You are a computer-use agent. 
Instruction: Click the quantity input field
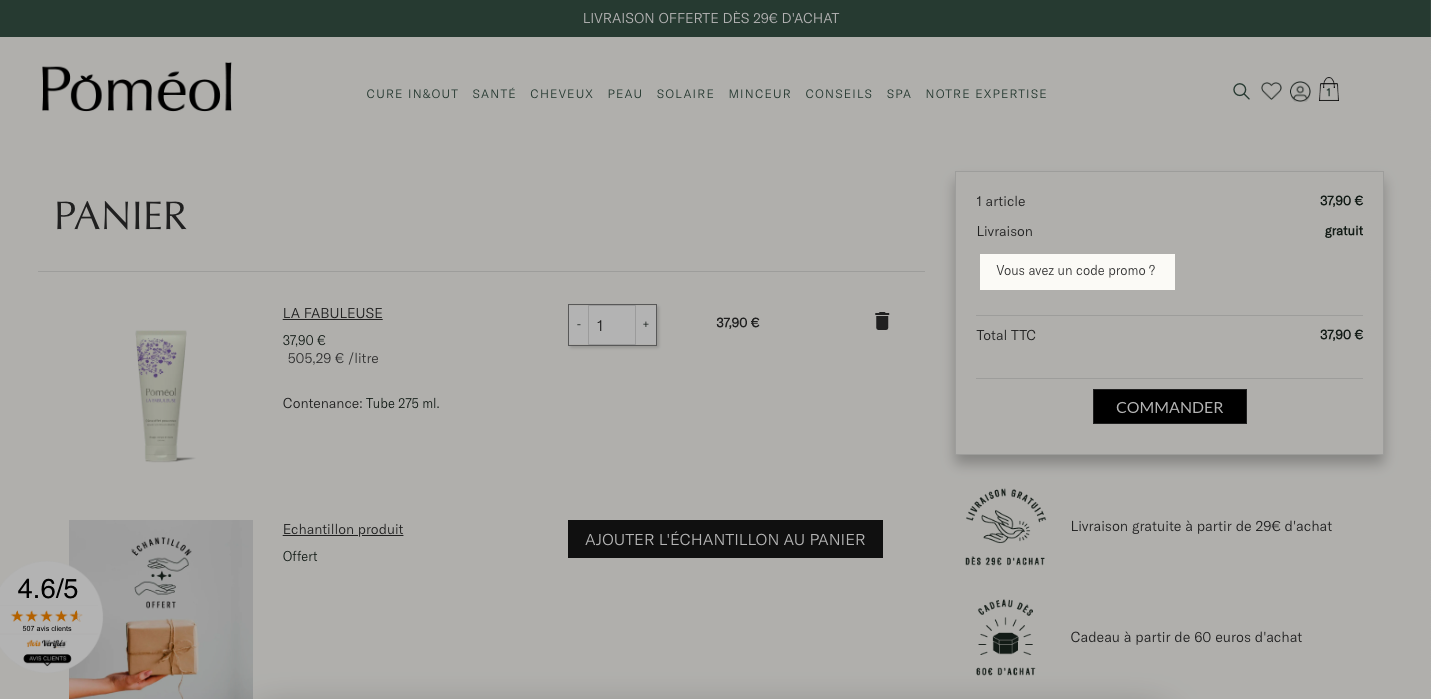(x=612, y=325)
